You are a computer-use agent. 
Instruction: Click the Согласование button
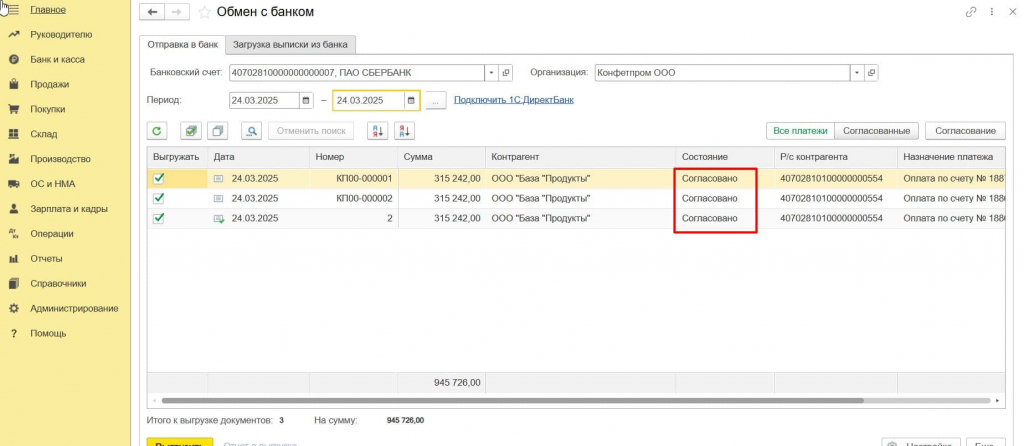coord(965,131)
